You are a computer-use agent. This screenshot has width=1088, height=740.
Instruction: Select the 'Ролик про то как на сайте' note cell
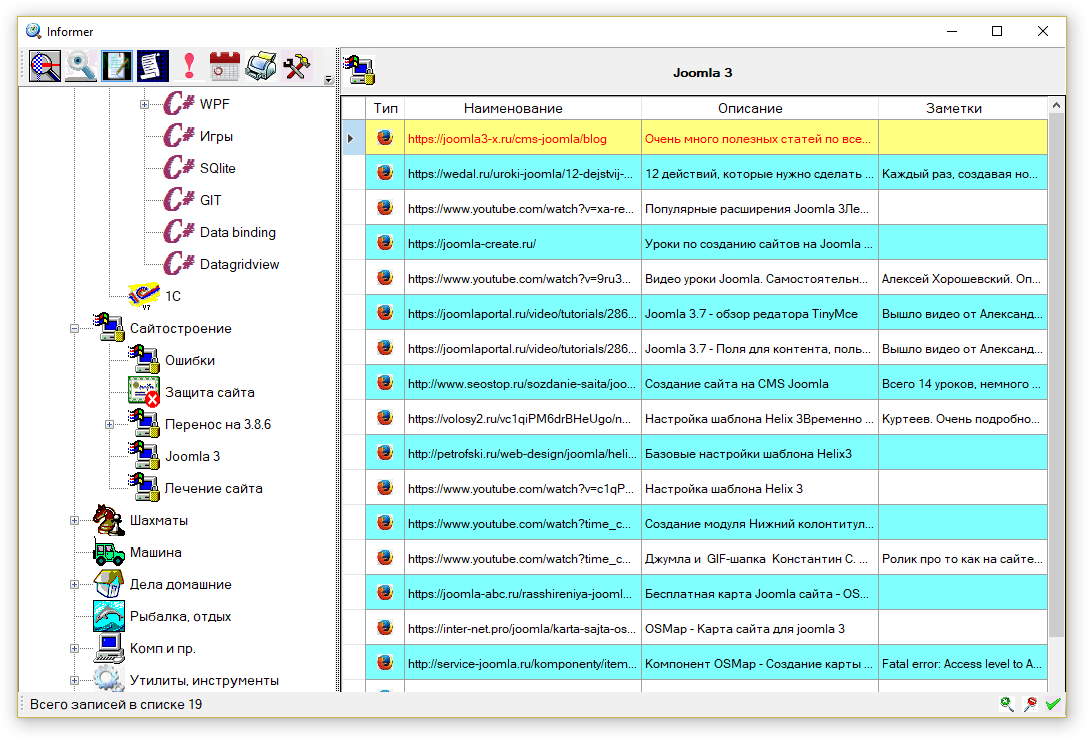point(962,557)
